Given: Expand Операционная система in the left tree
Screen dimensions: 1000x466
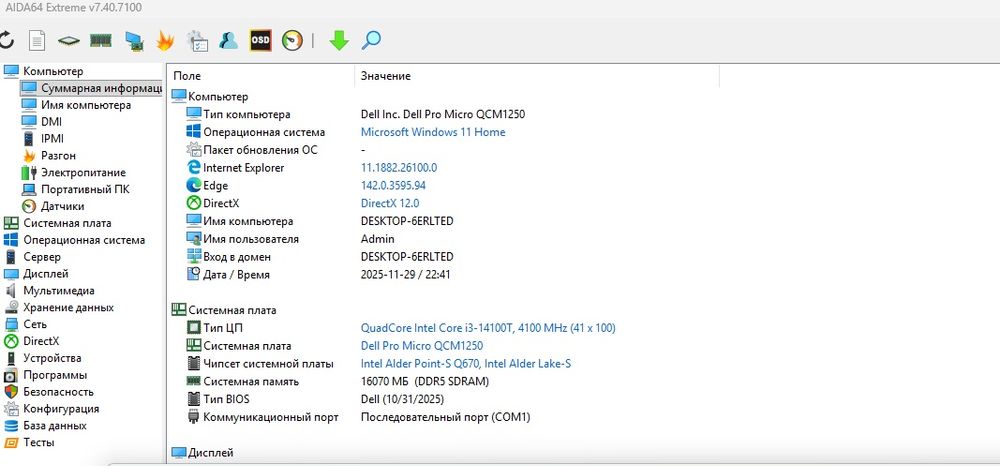Looking at the screenshot, I should [84, 240].
